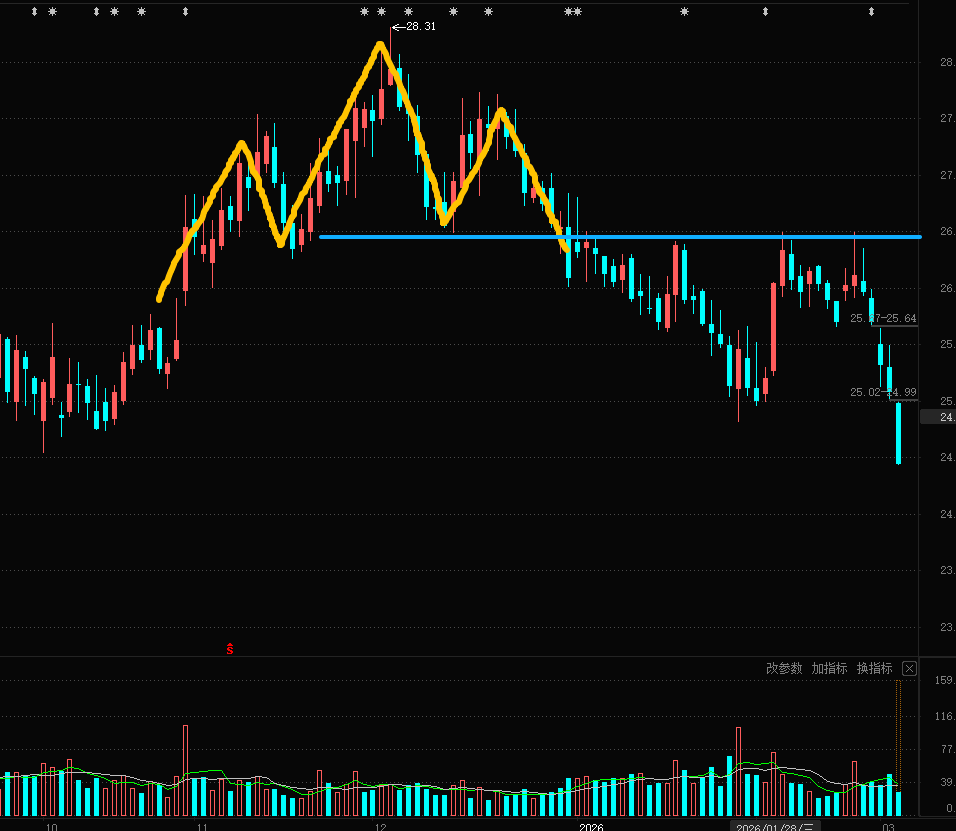Viewport: 956px width, 831px height.
Task: Click the leftmost up-down arrow event marker
Action: 34,12
